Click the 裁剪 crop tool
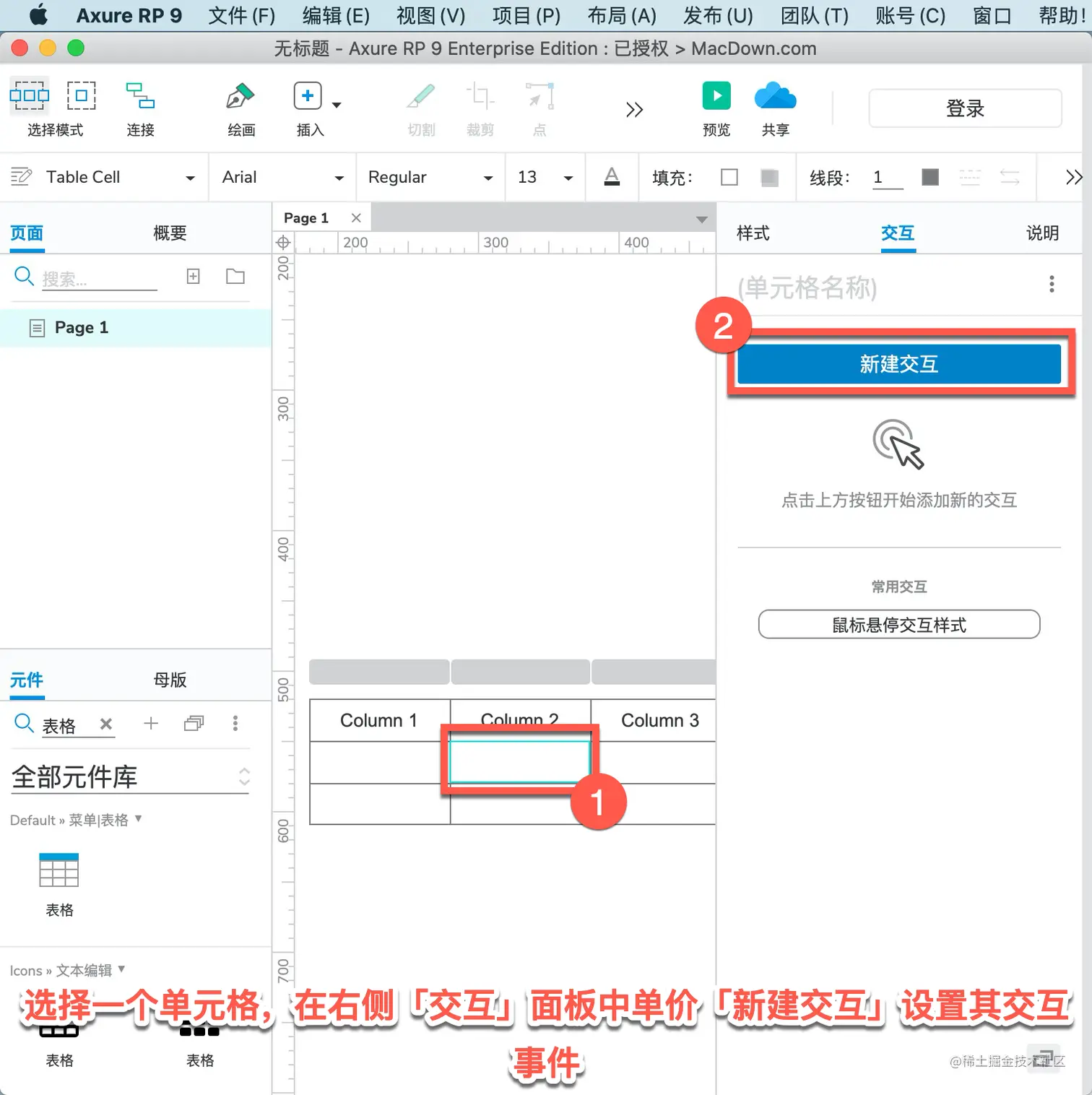 tap(480, 96)
